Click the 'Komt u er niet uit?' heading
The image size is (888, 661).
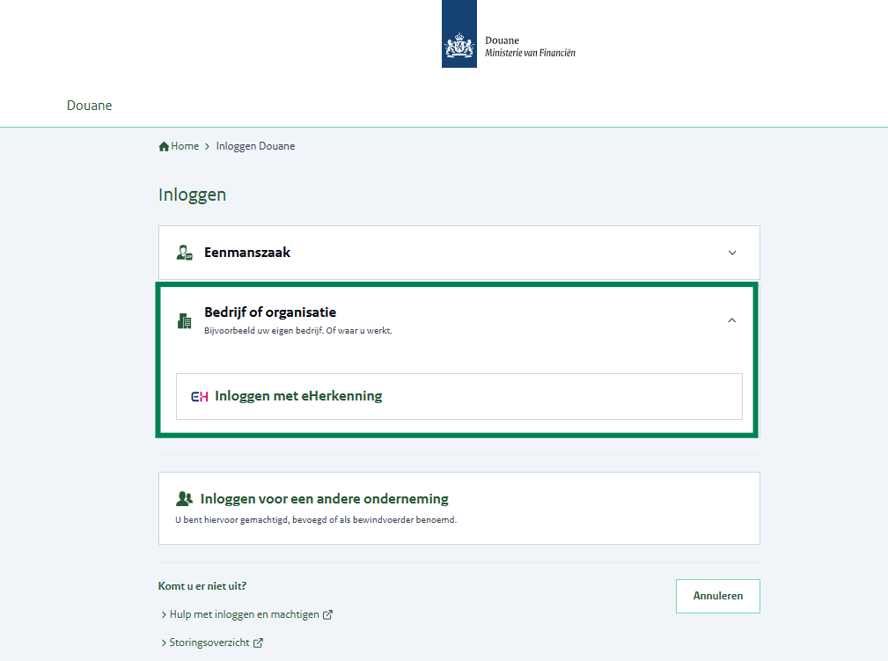point(202,586)
